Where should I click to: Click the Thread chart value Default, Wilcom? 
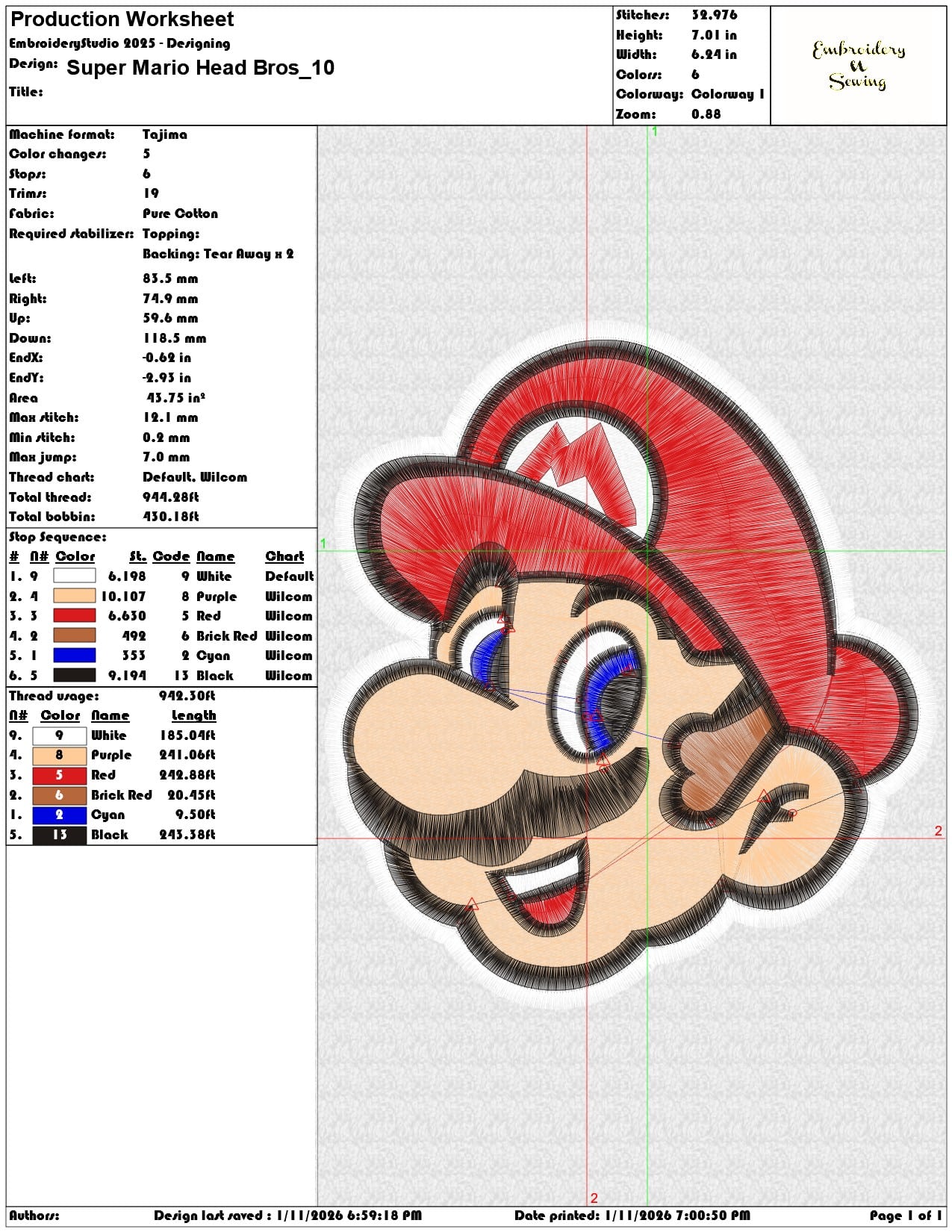pyautogui.click(x=195, y=477)
